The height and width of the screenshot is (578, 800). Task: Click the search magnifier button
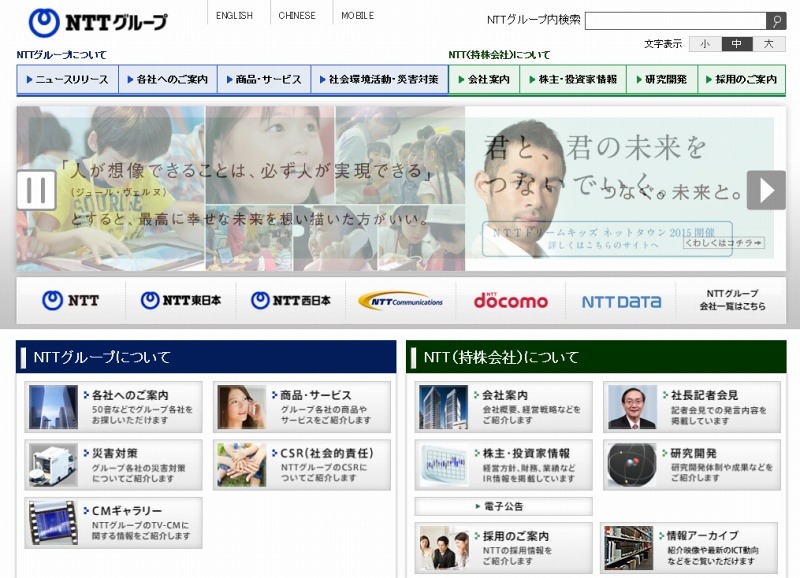776,21
